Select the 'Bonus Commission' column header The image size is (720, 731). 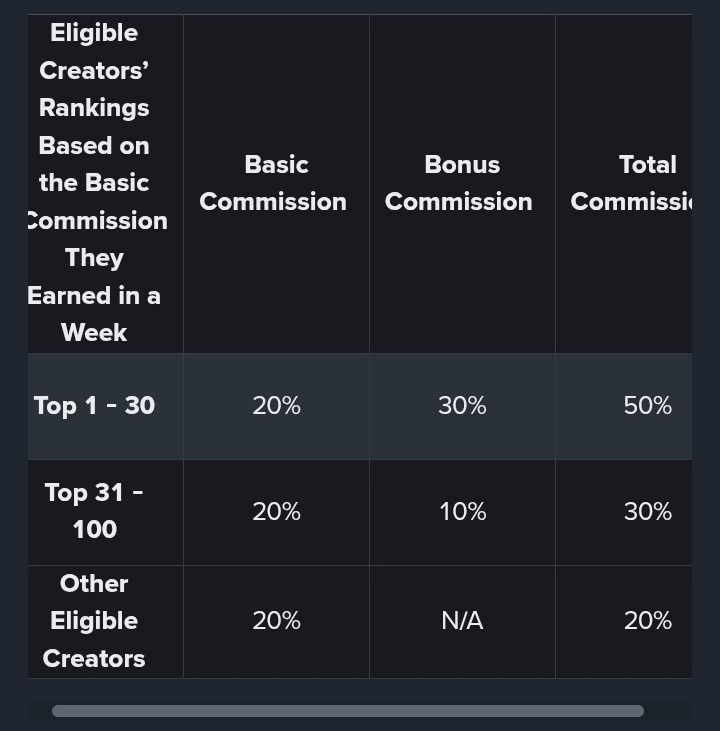tap(461, 183)
